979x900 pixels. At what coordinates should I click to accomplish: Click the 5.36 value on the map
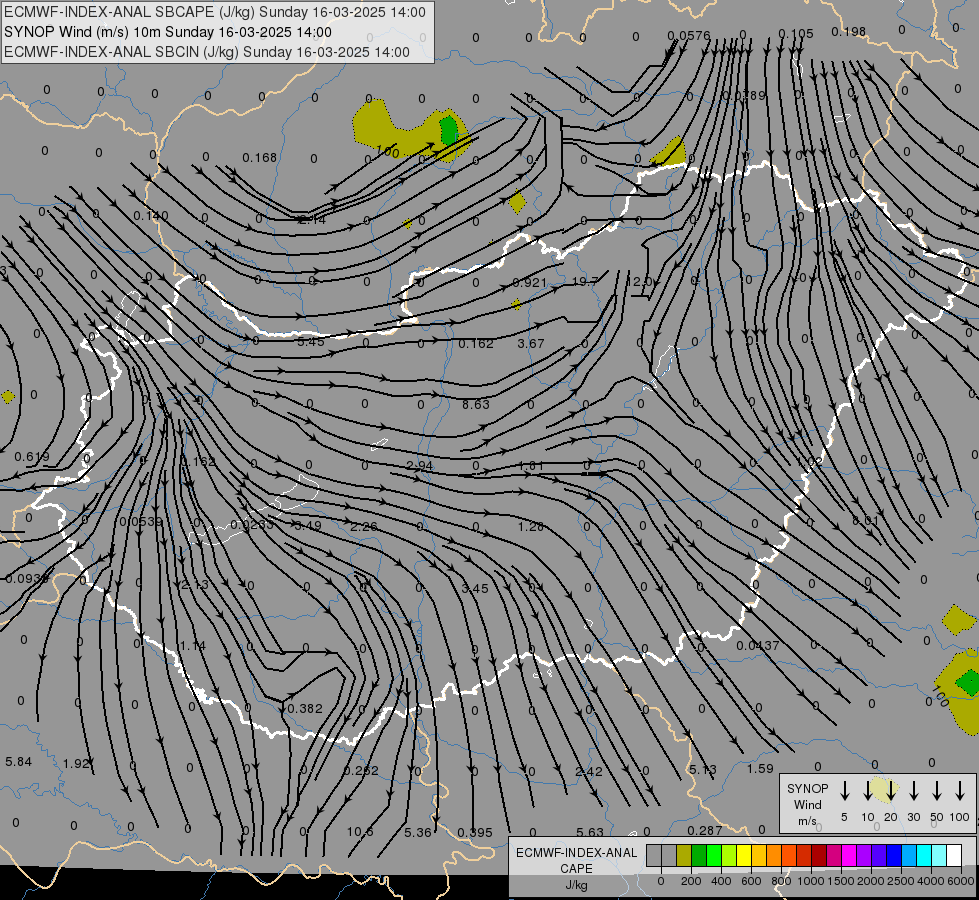tap(418, 832)
